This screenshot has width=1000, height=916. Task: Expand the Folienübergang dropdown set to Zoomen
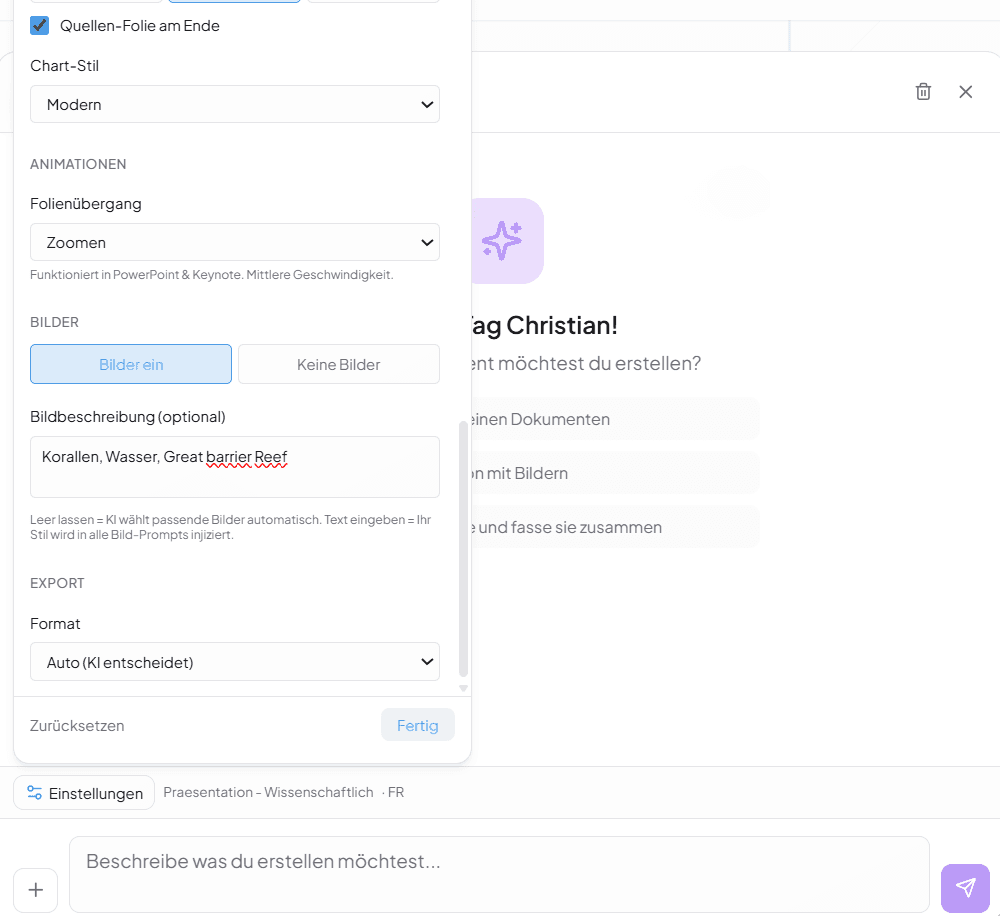(x=235, y=242)
